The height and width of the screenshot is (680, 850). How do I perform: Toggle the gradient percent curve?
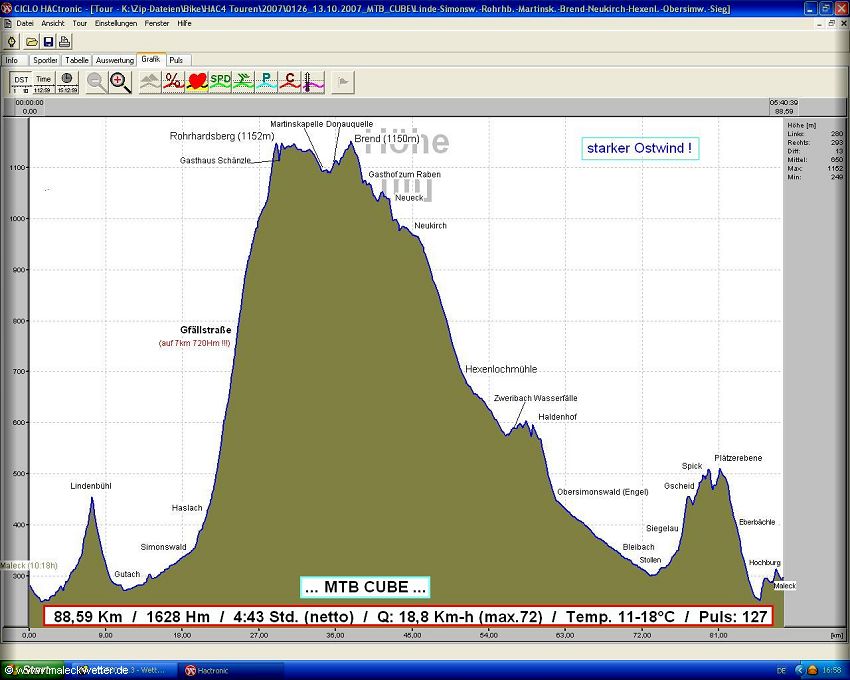click(174, 82)
